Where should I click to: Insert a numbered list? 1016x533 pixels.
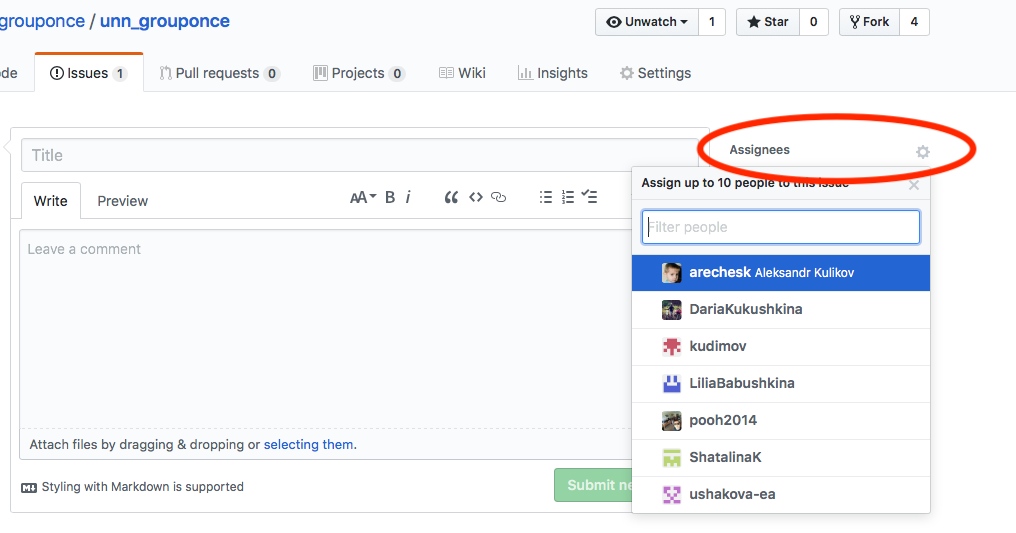coord(568,198)
